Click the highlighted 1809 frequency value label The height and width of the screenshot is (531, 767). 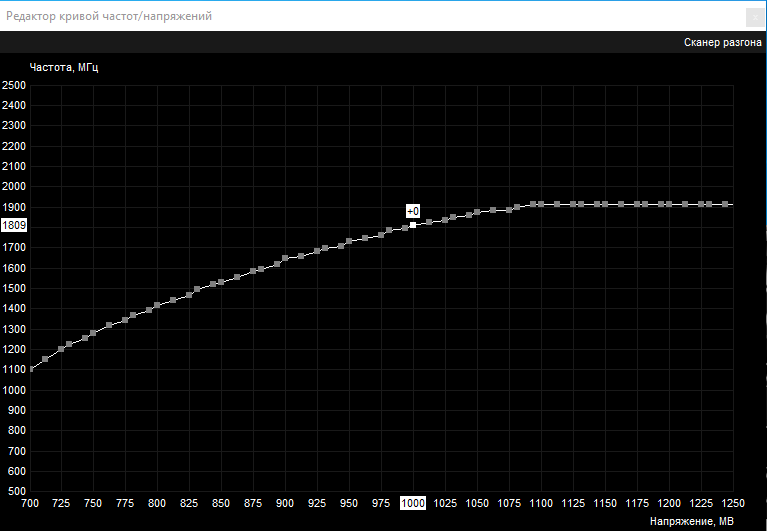click(x=14, y=226)
